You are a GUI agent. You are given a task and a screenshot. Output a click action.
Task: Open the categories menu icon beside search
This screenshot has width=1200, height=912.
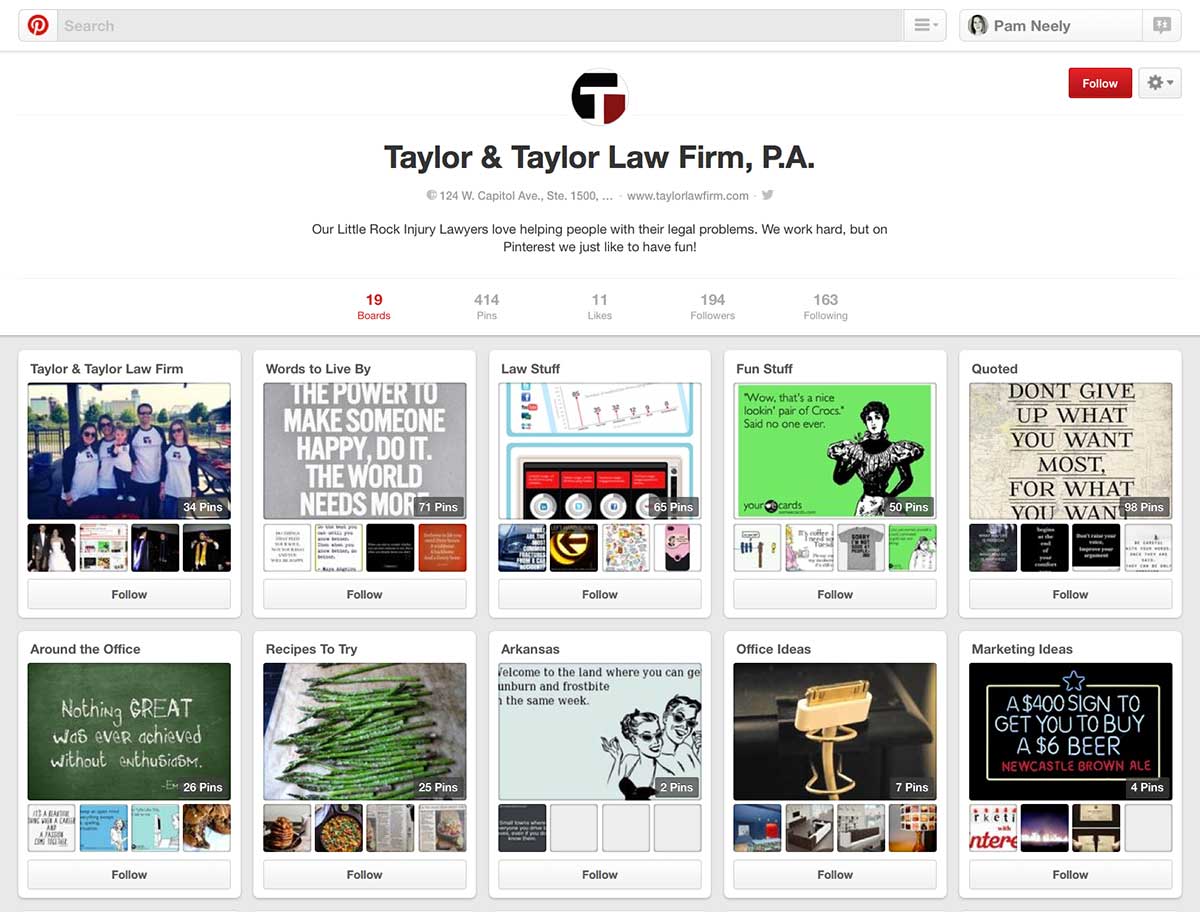click(x=924, y=26)
